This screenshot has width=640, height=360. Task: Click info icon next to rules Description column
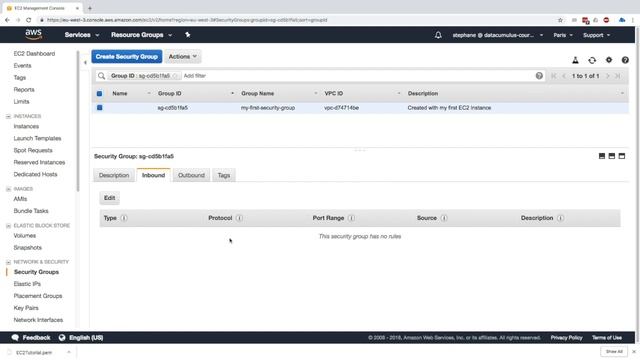pyautogui.click(x=560, y=218)
